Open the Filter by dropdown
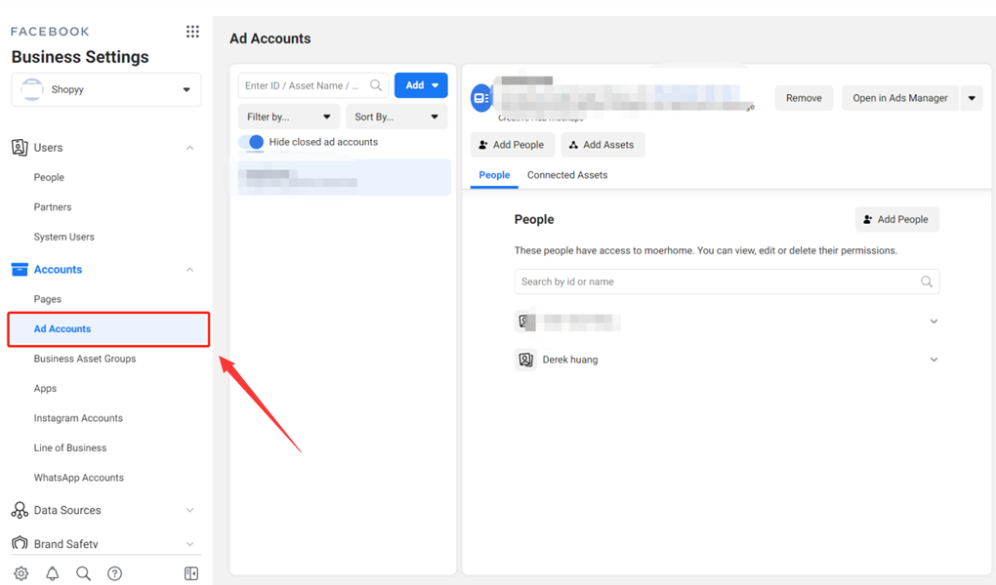Image resolution: width=996 pixels, height=585 pixels. click(289, 117)
